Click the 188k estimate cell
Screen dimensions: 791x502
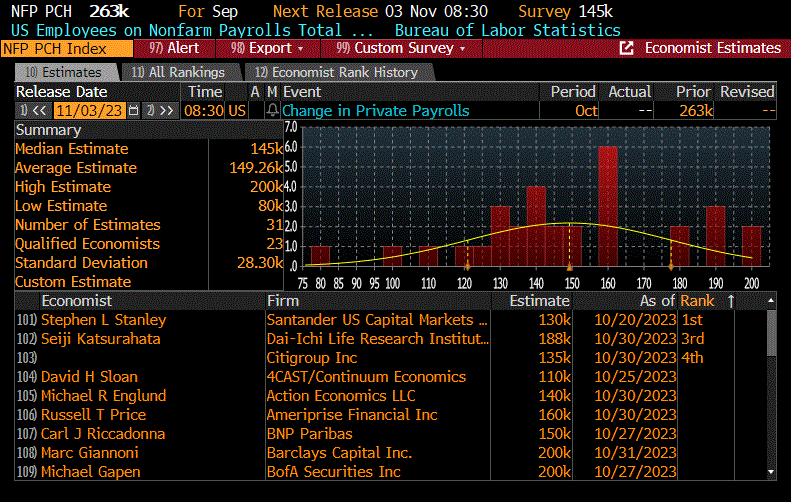point(554,339)
